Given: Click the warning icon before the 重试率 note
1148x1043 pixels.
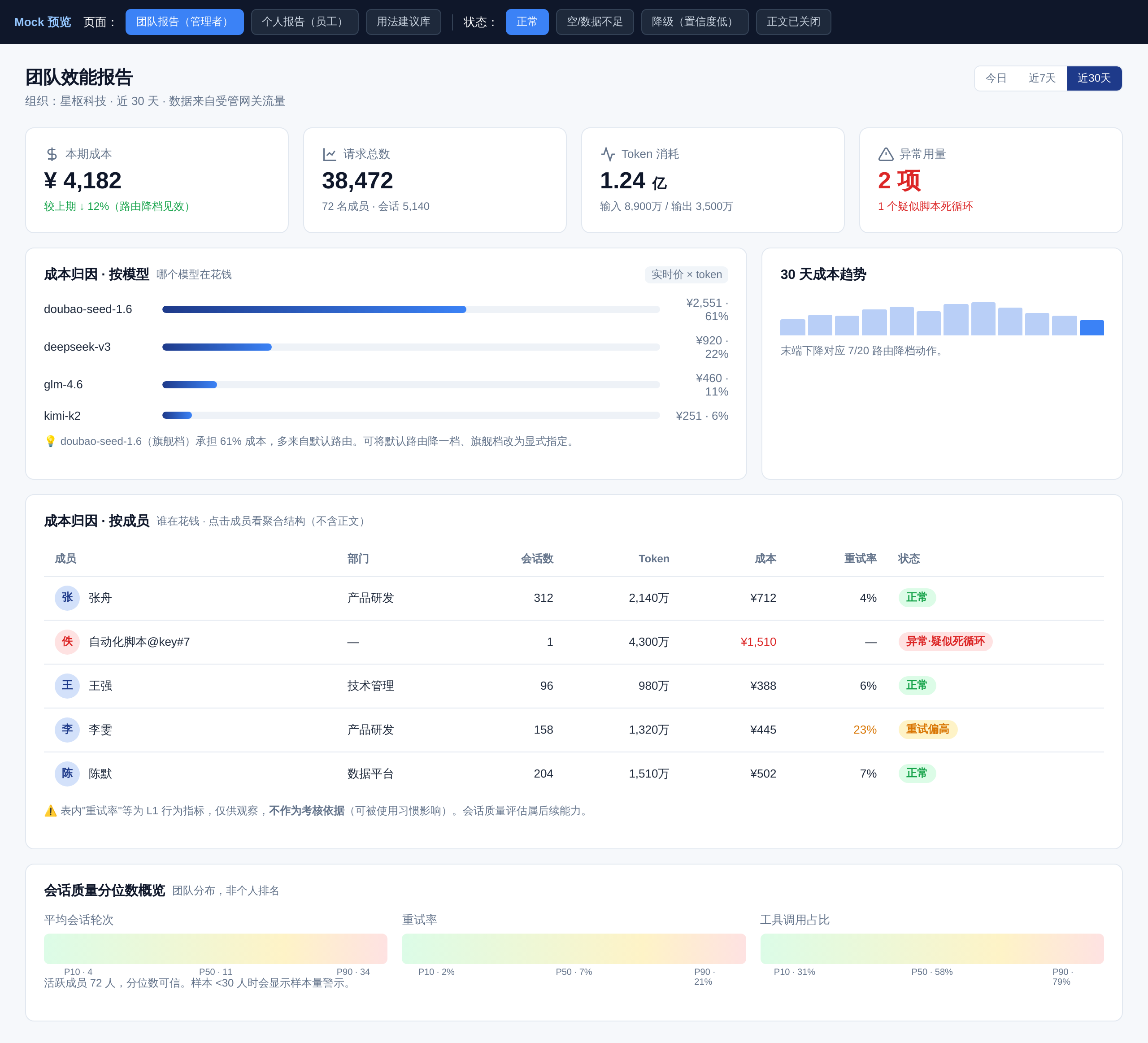Looking at the screenshot, I should [51, 811].
